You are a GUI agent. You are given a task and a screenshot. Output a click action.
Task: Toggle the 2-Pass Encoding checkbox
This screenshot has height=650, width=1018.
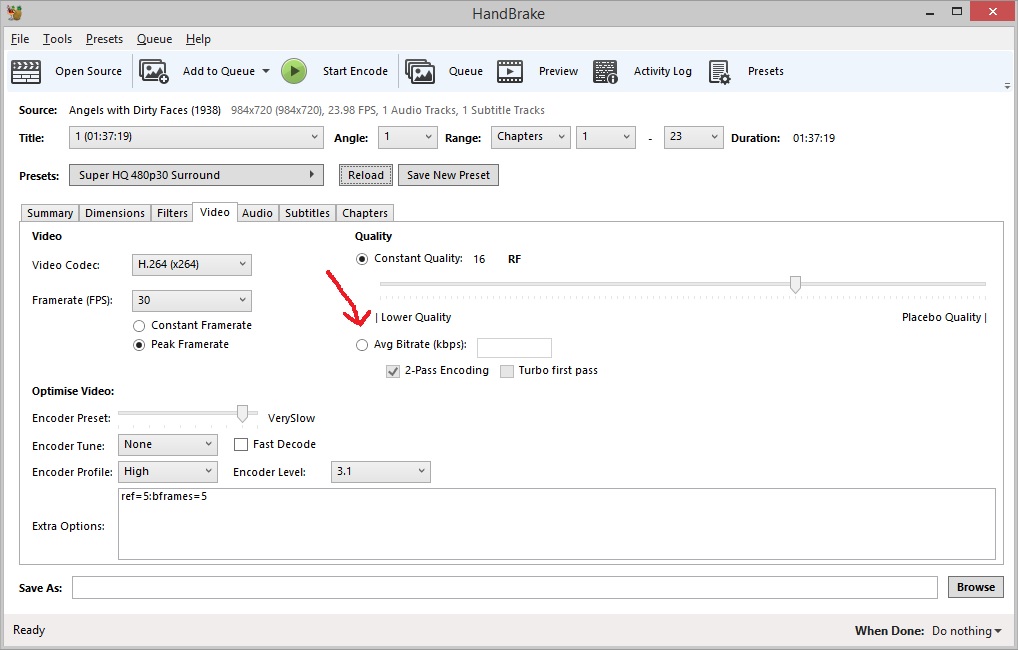tap(393, 371)
